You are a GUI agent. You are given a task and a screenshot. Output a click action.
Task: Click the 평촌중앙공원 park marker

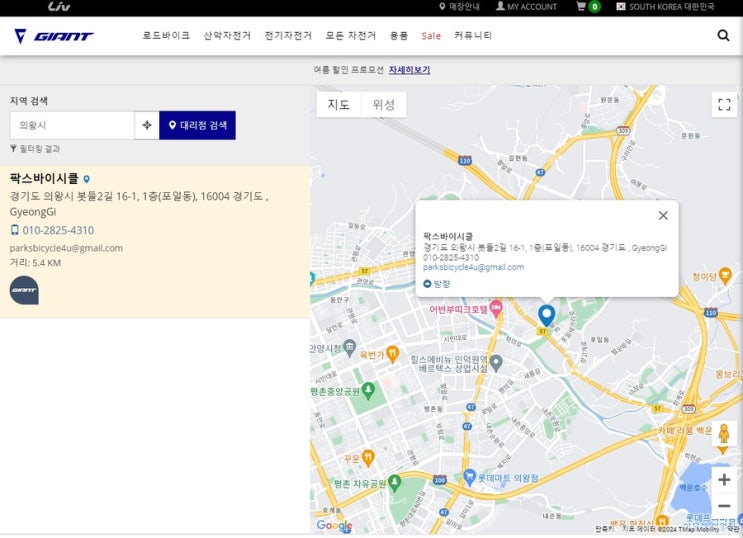point(368,391)
